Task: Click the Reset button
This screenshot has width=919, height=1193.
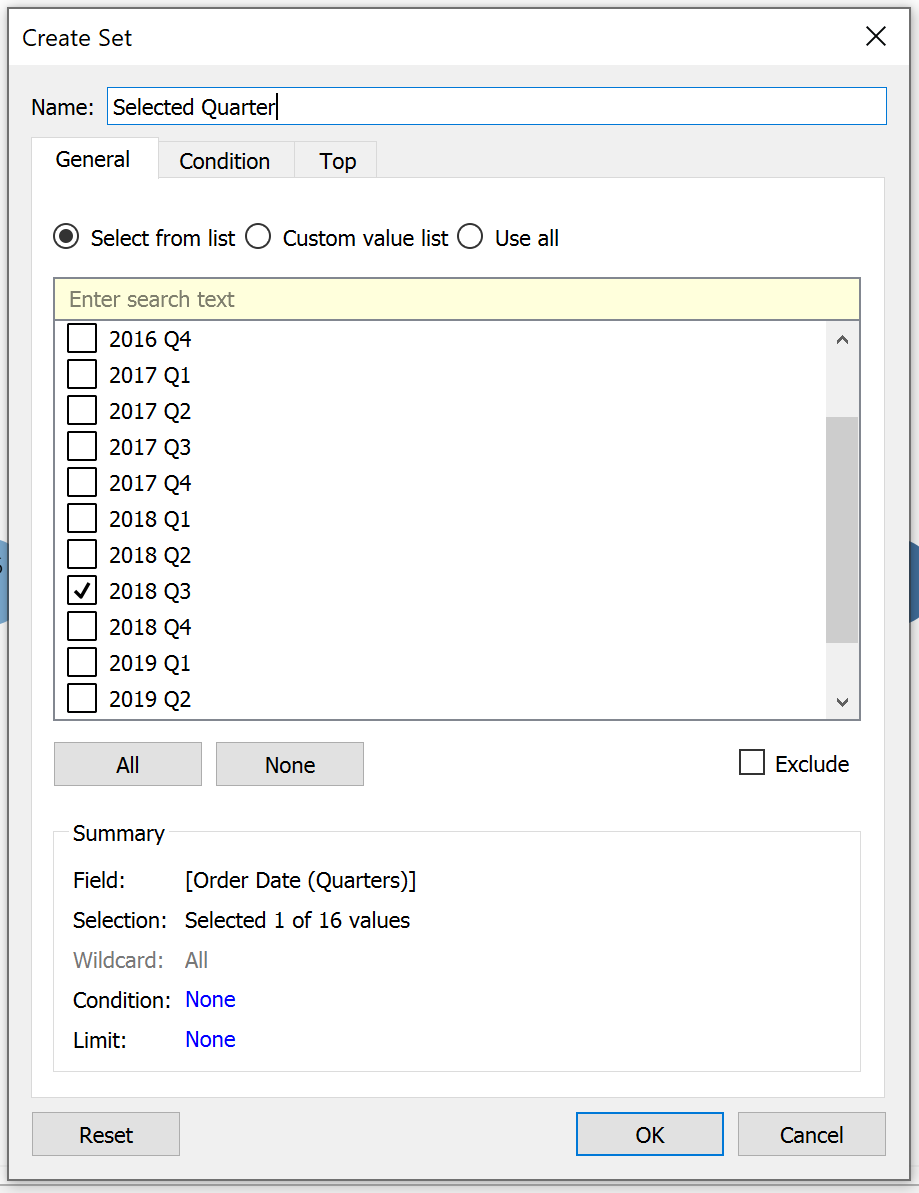Action: 106,1134
